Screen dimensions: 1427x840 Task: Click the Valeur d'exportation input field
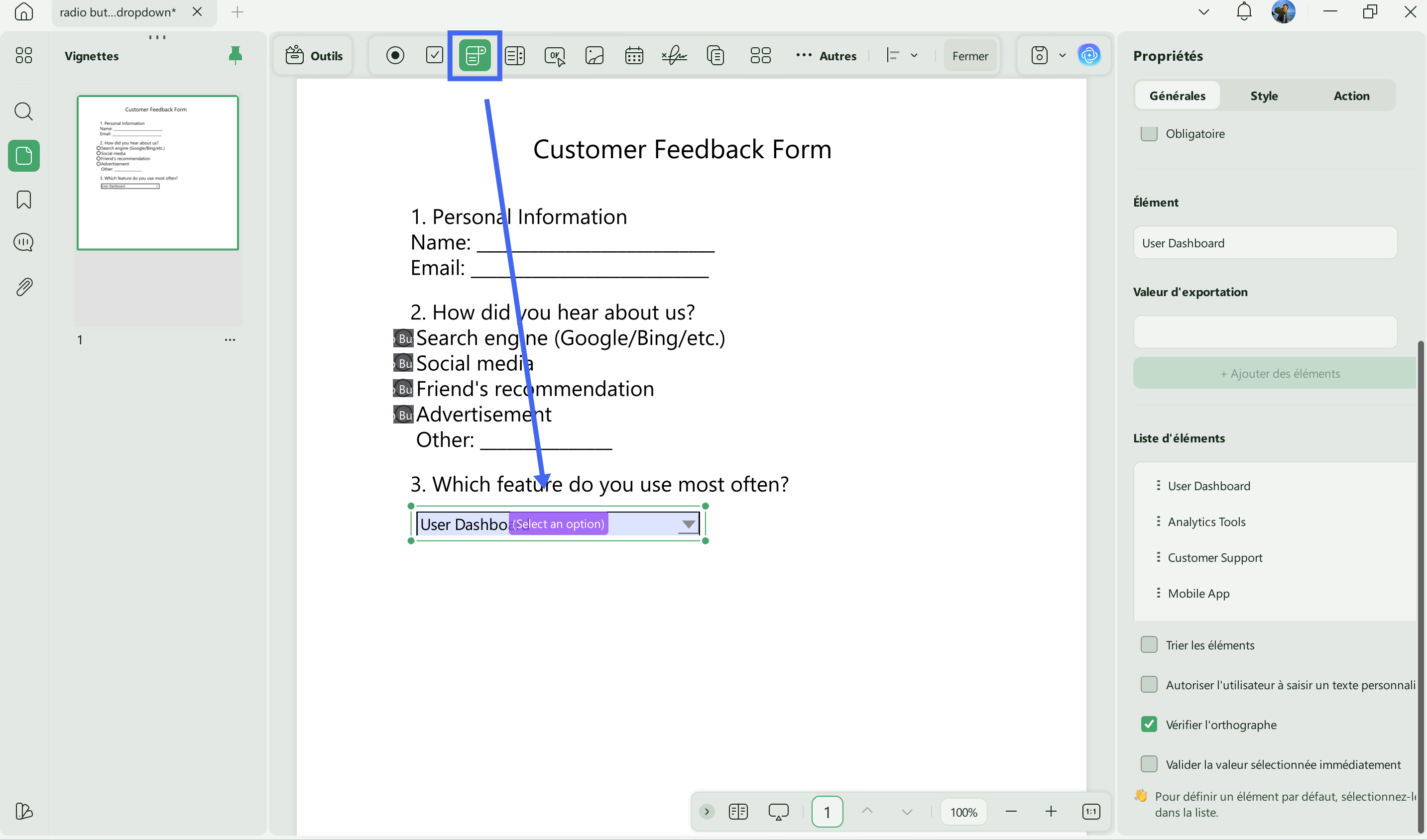(x=1265, y=332)
